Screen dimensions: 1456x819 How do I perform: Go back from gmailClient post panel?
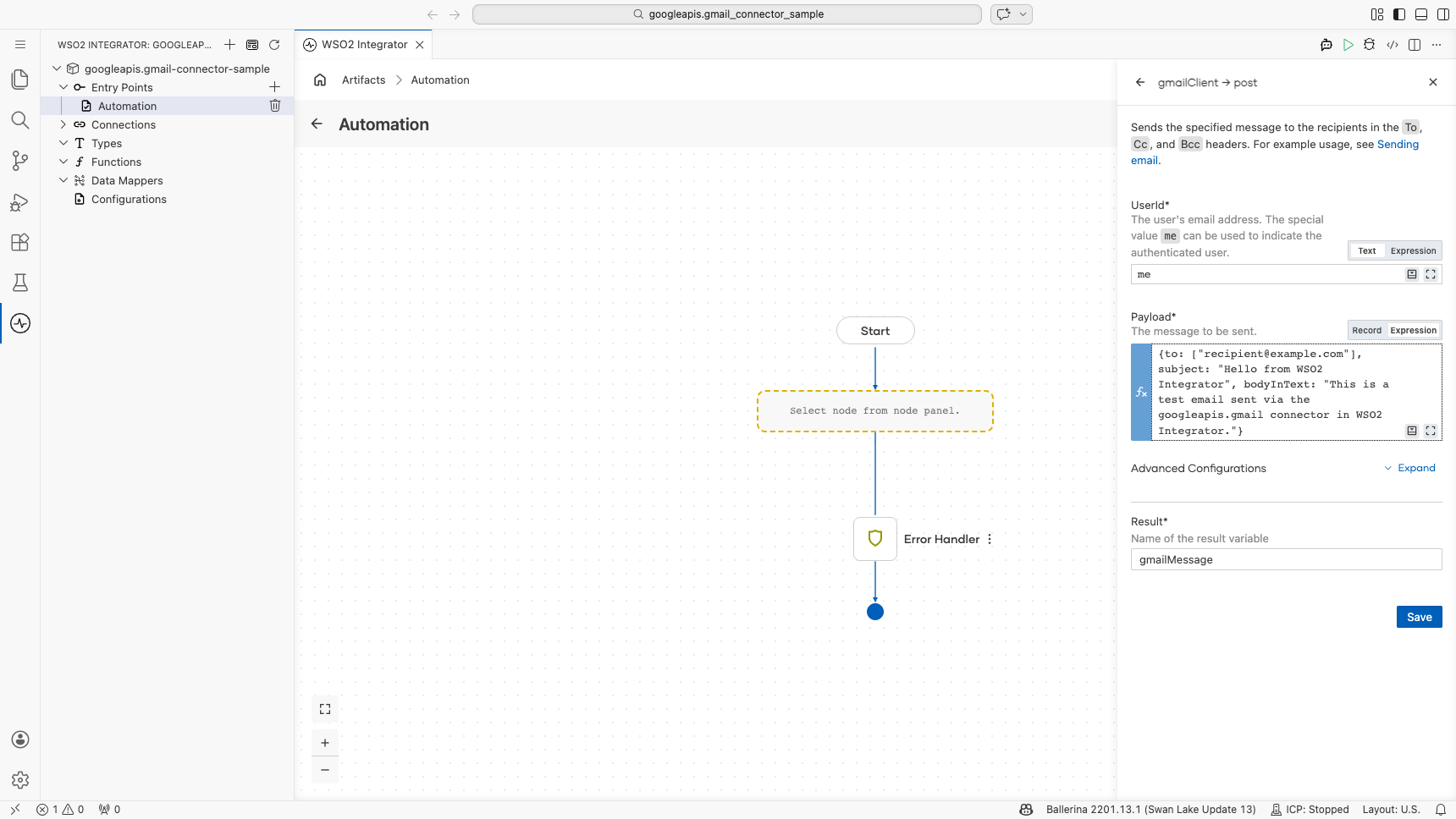[1140, 83]
